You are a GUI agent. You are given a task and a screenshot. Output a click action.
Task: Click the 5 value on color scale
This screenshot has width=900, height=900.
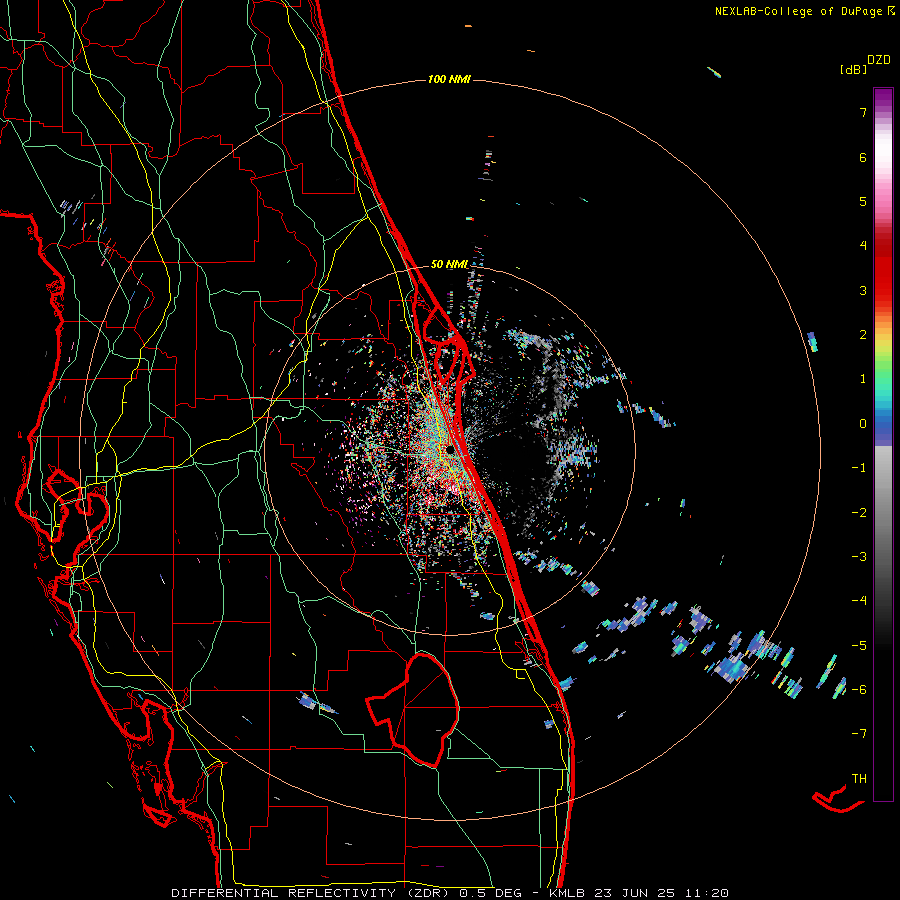[x=863, y=201]
